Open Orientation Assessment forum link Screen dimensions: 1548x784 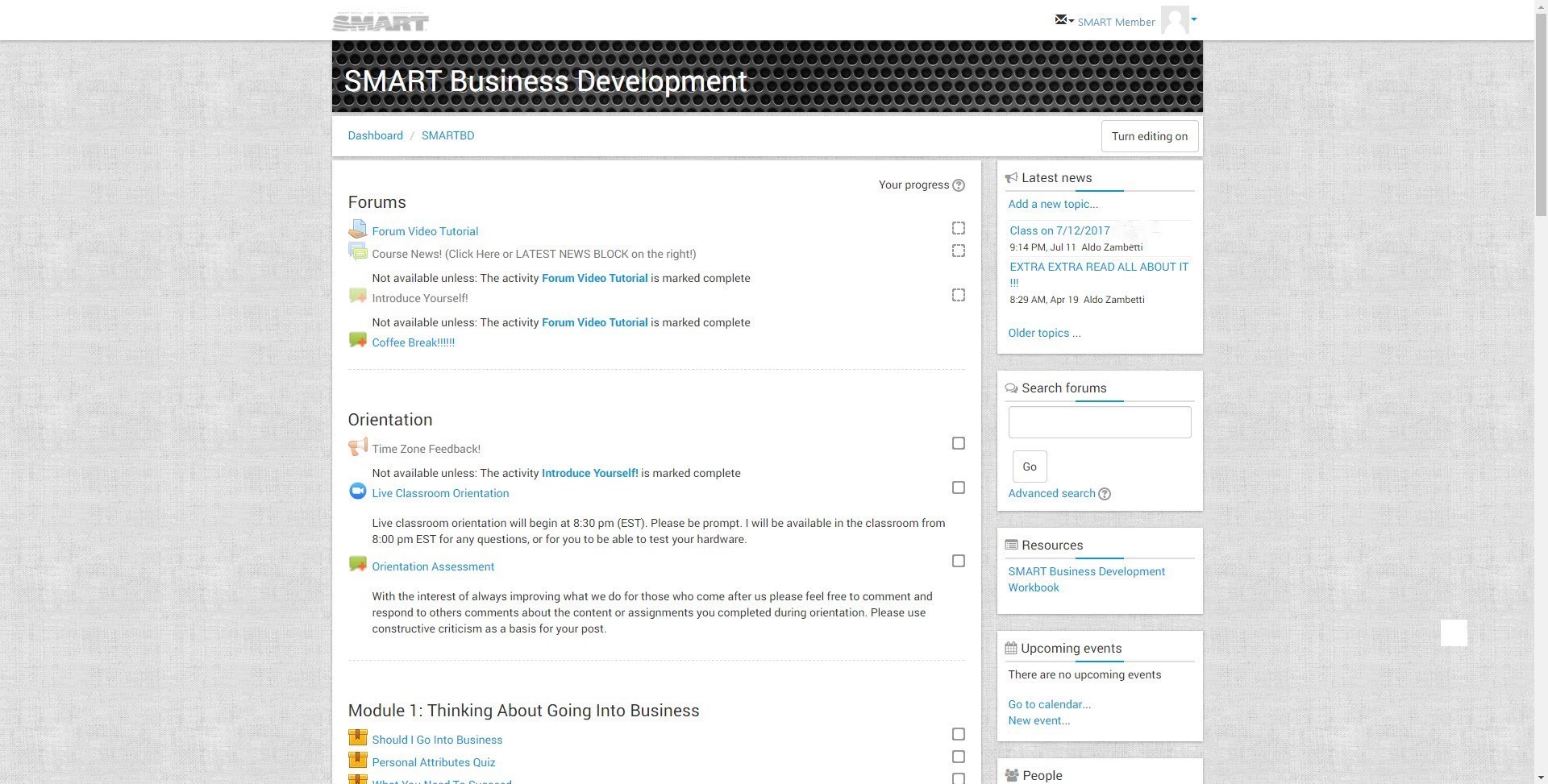pyautogui.click(x=433, y=566)
